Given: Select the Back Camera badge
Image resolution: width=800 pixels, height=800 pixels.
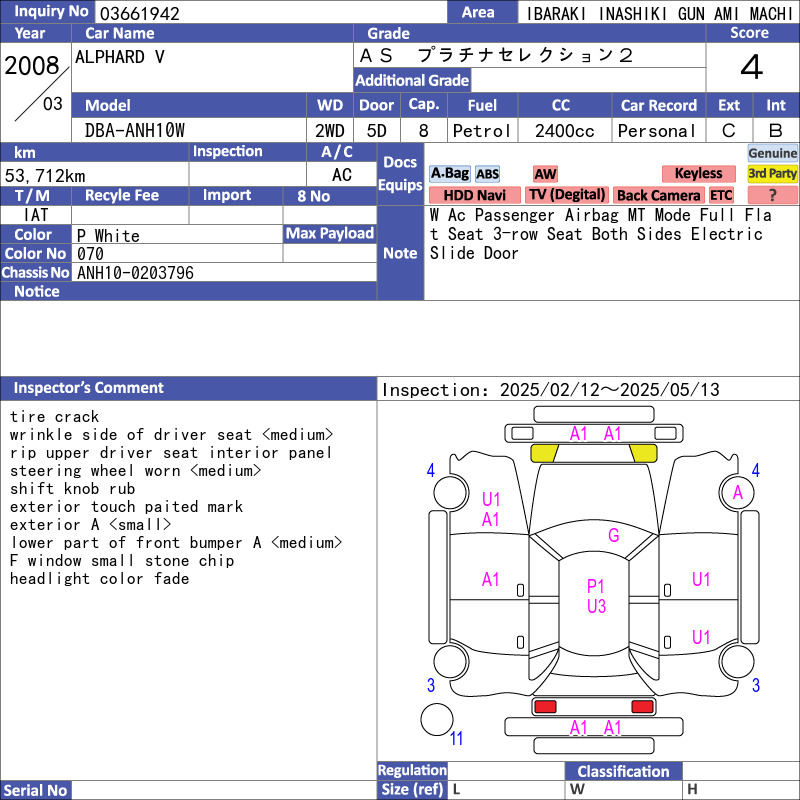Looking at the screenshot, I should (658, 195).
